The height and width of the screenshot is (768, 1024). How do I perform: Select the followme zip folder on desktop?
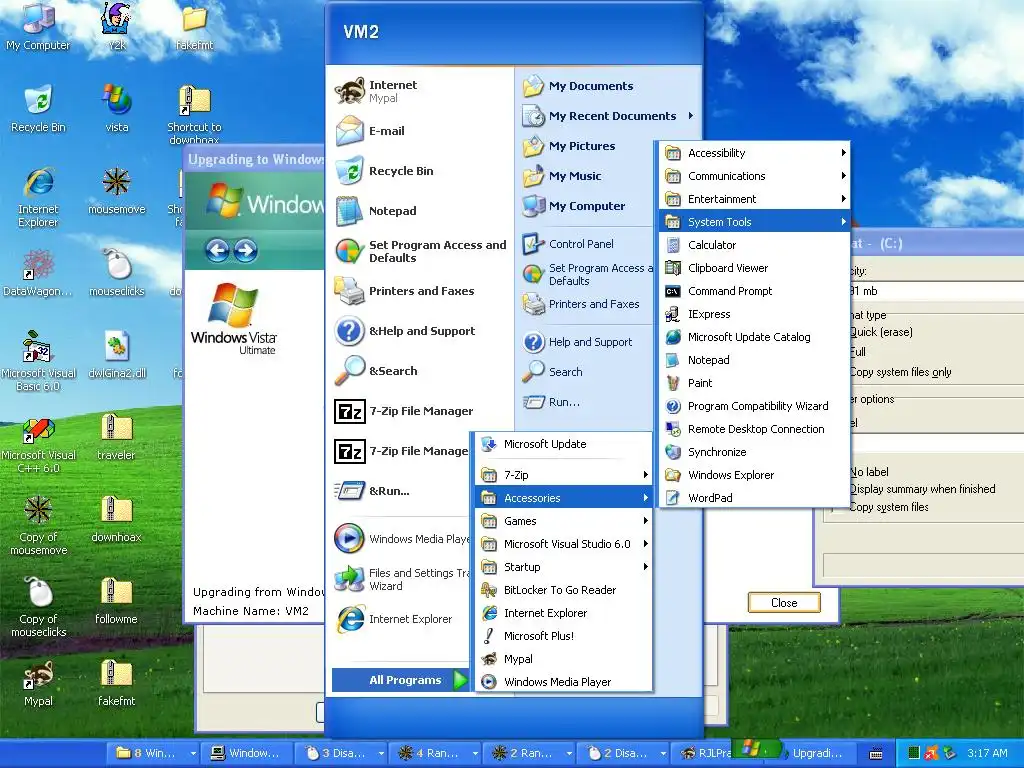point(116,600)
